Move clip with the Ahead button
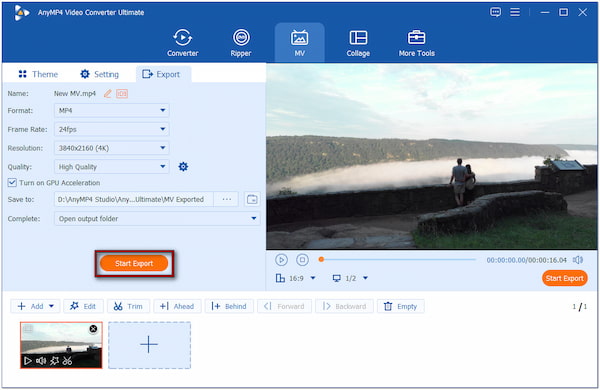Screen dimensions: 600x390 177,306
